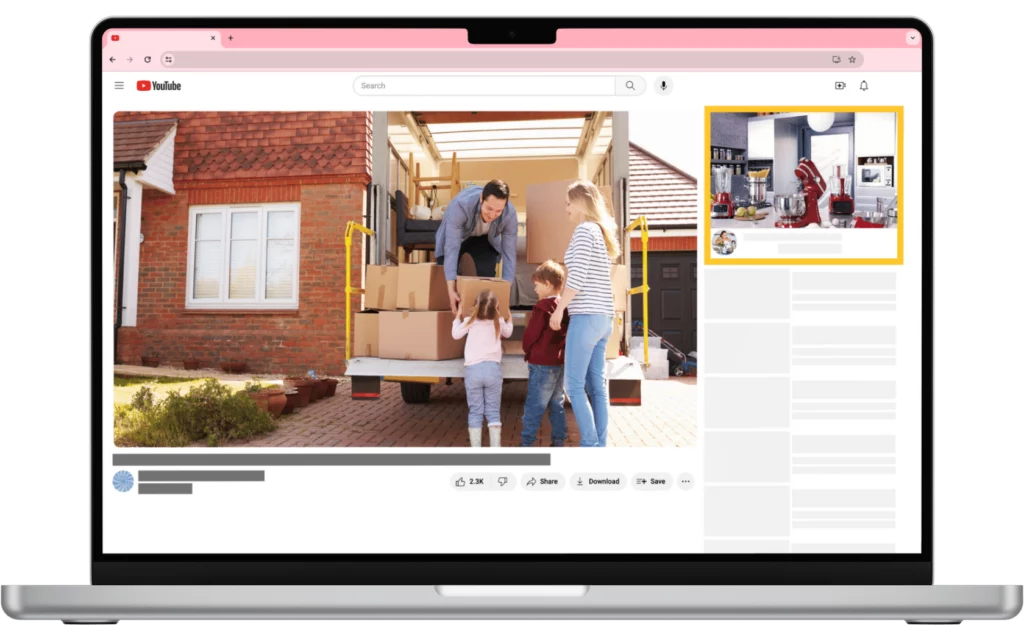Screen dimensions: 1024x640
Task: Dislike the video with the thumbs-down button
Action: point(502,481)
